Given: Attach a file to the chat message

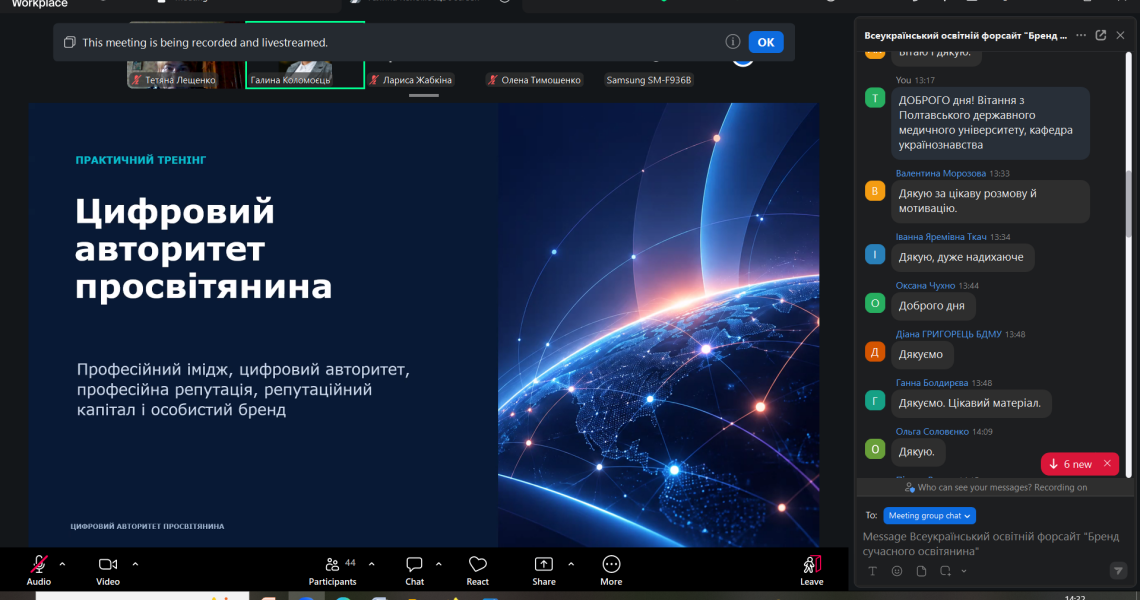Looking at the screenshot, I should tap(921, 571).
